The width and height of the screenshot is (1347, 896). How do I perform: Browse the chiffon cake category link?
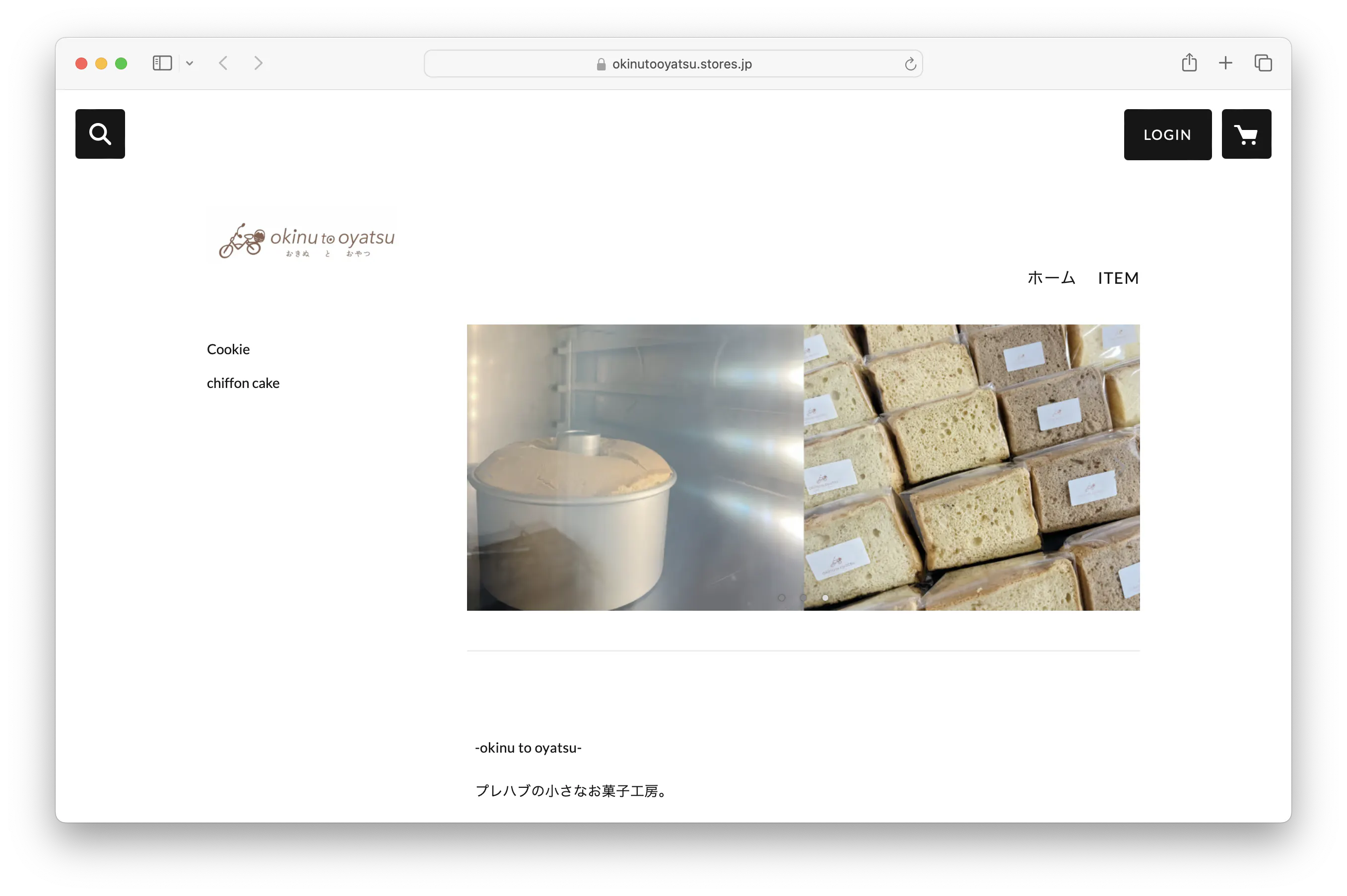(x=243, y=383)
